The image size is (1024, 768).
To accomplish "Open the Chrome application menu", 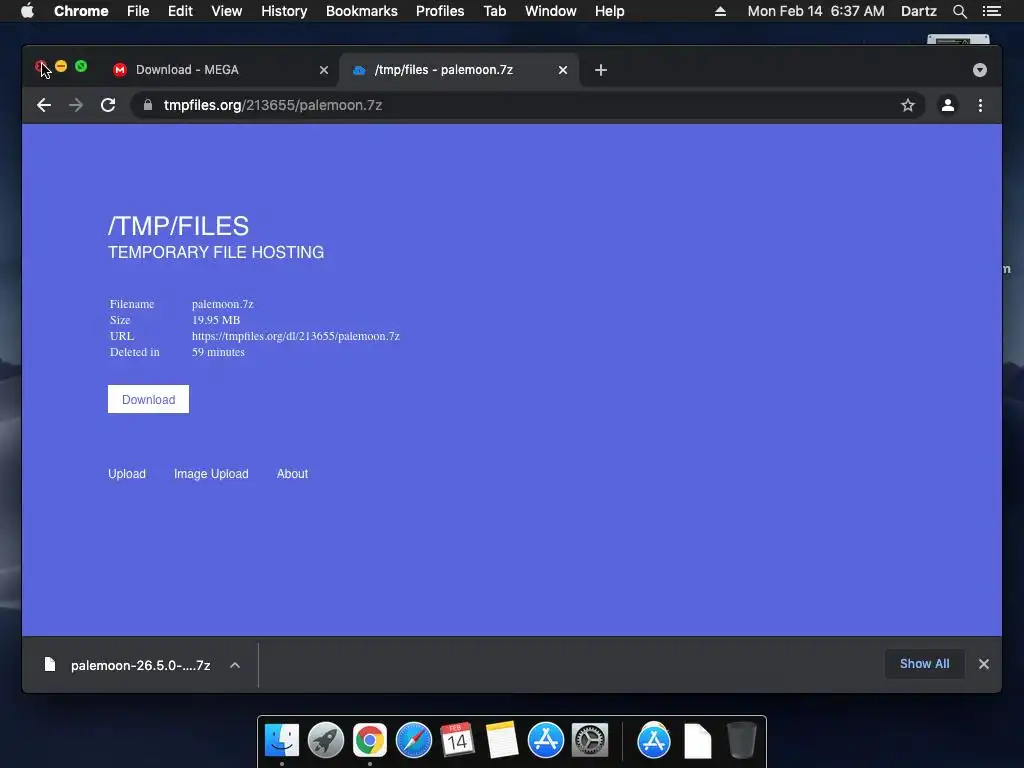I will [81, 11].
